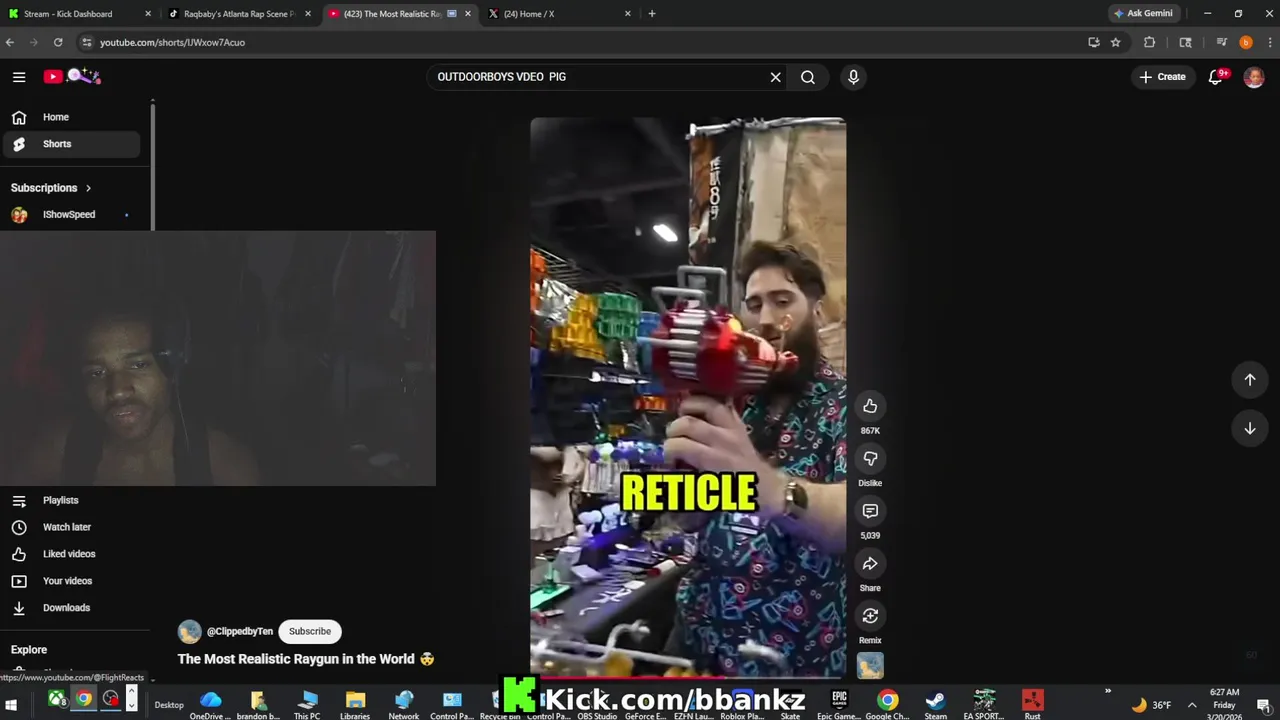Select Shorts in the sidebar

pos(70,144)
